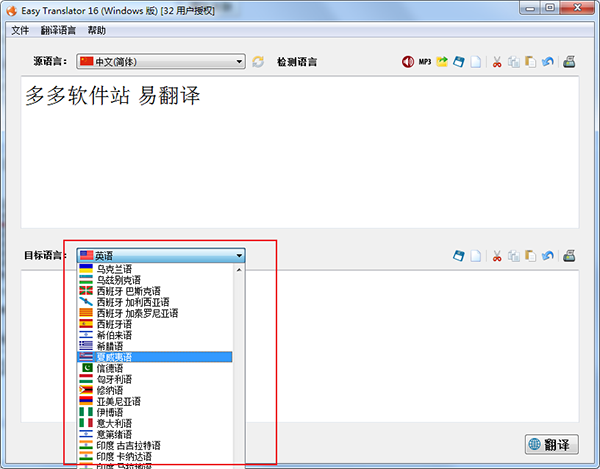Open the 翻译语言 menu
This screenshot has height=469, width=600.
pyautogui.click(x=58, y=30)
